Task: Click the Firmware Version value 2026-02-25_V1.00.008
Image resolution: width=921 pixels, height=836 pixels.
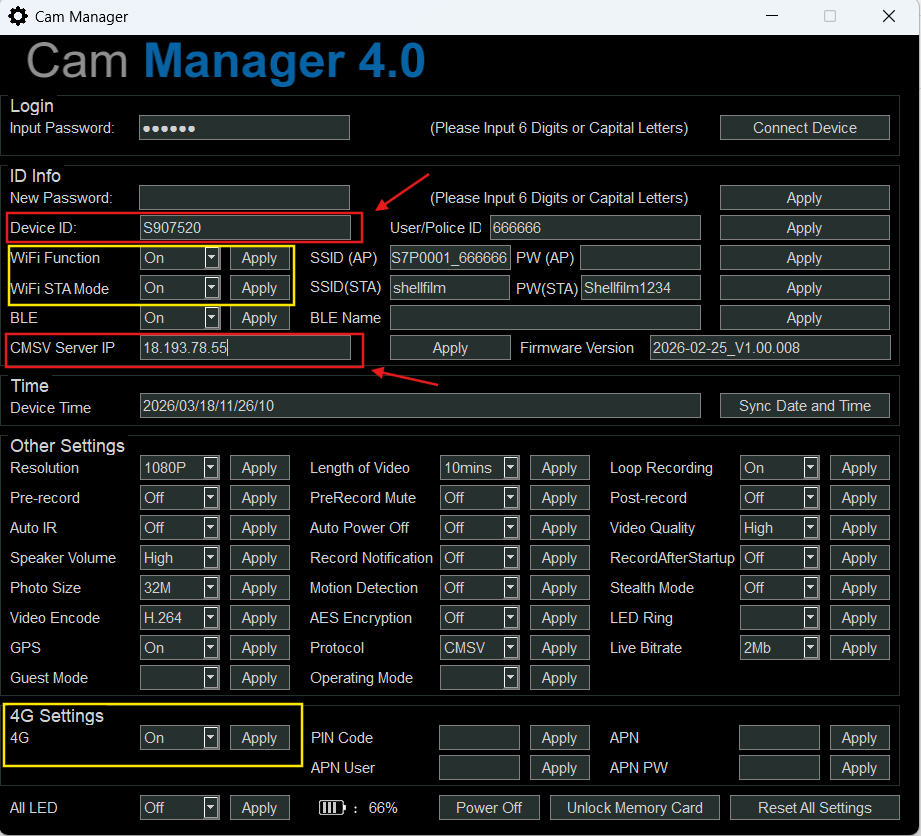Action: pos(770,348)
